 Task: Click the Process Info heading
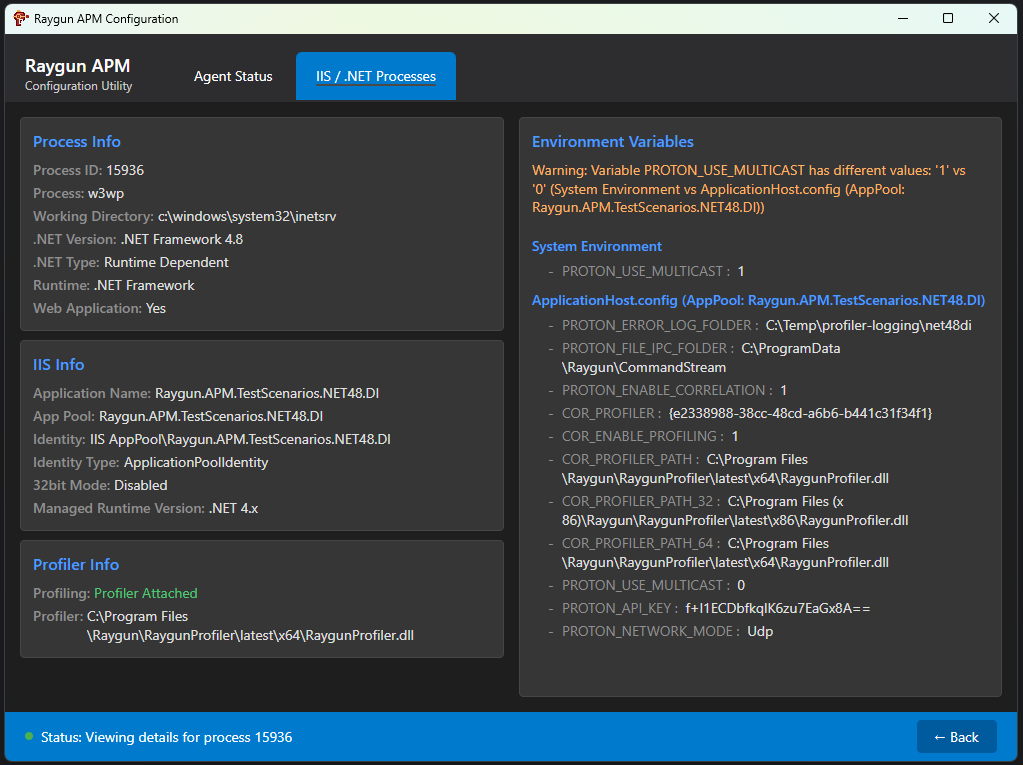[x=77, y=142]
